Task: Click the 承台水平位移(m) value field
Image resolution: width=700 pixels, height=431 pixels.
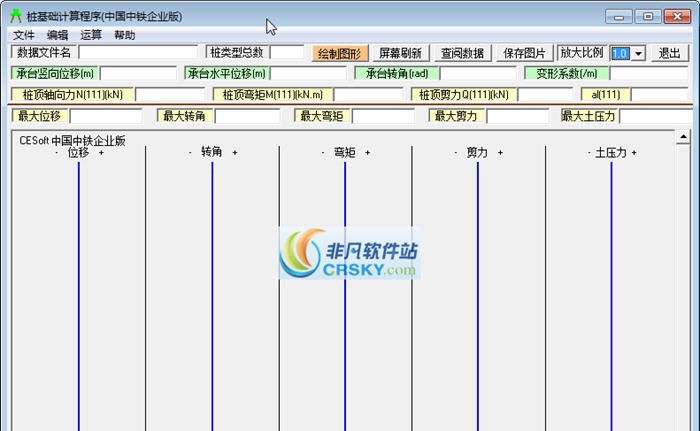Action: coord(308,73)
